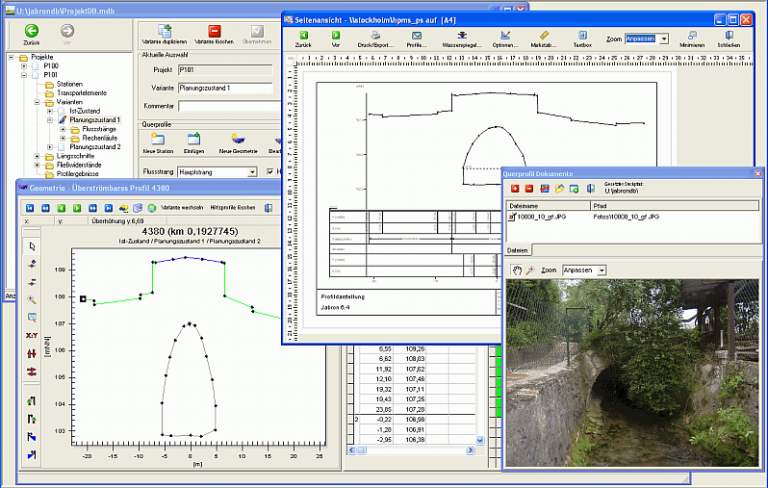Activate the hand pan tool in document viewer
Viewport: 768px width, 488px height.
click(x=517, y=270)
